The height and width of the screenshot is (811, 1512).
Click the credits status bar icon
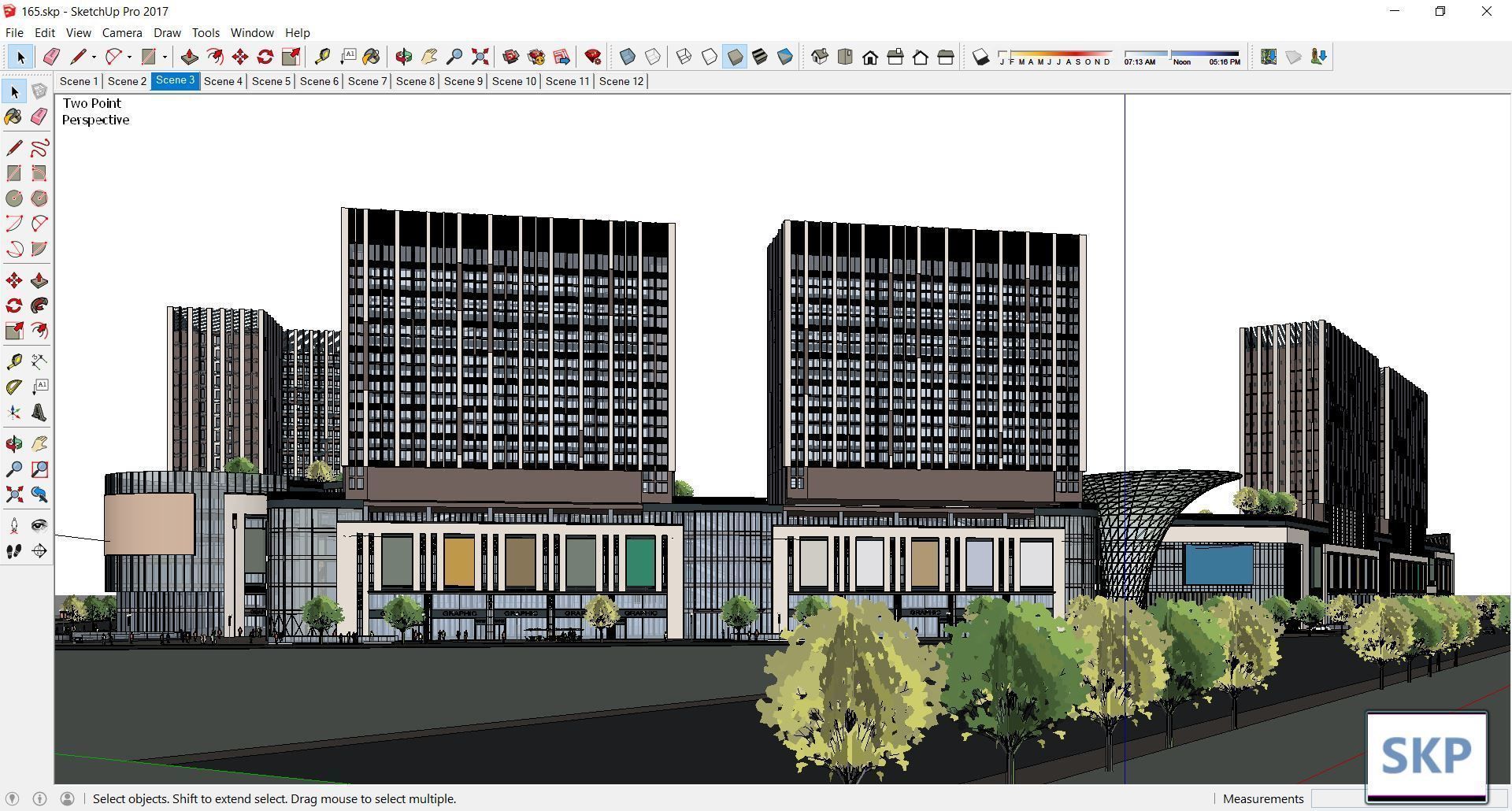pos(39,798)
